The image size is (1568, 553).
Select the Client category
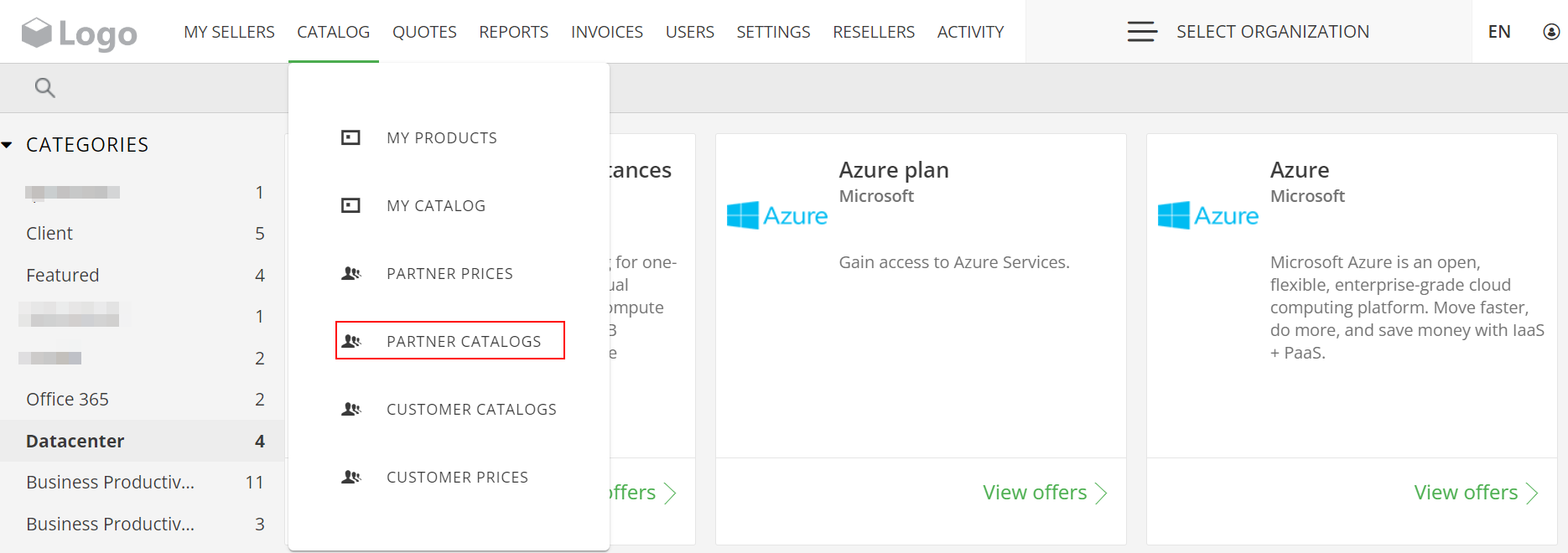49,234
